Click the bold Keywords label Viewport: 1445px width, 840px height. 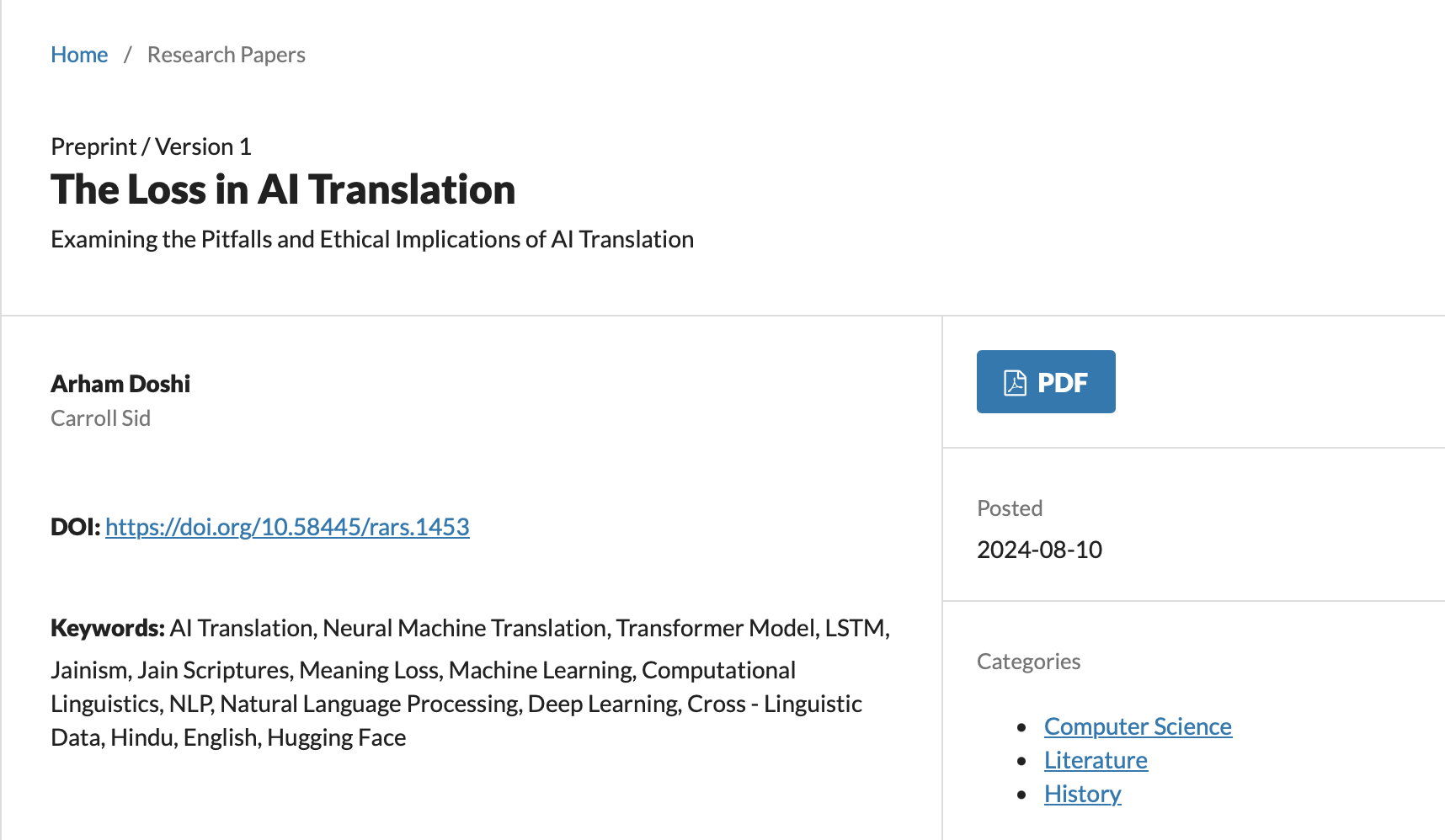pos(107,628)
